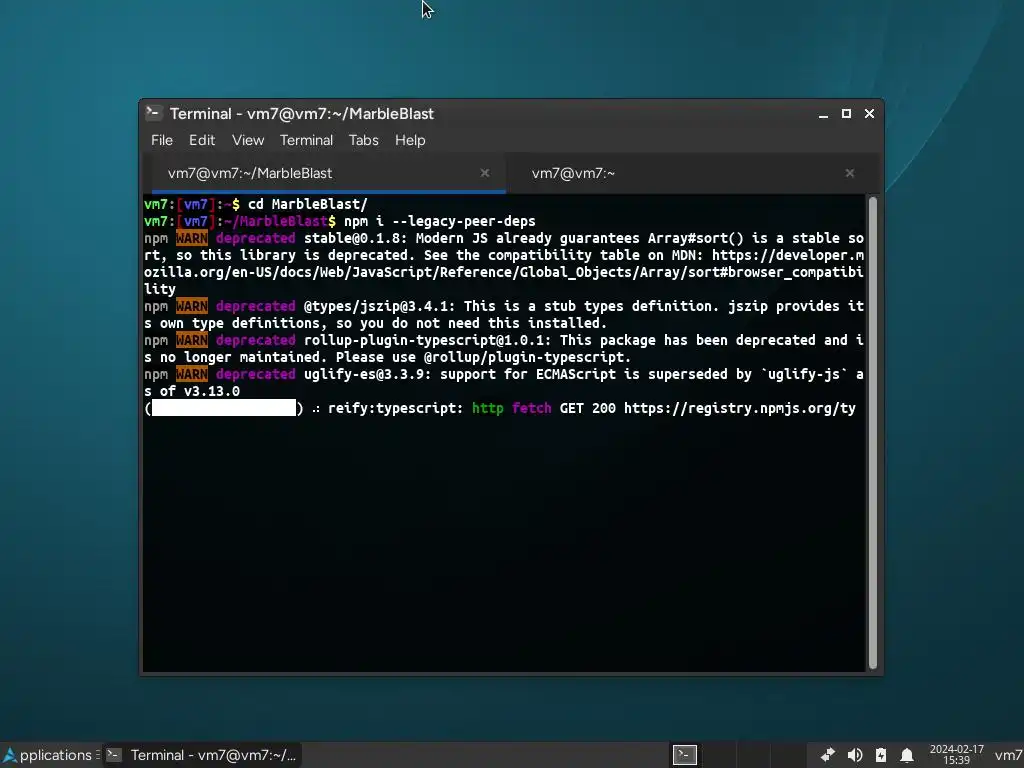Close the vm7@vm7:~ tab
The width and height of the screenshot is (1024, 768).
(x=850, y=173)
